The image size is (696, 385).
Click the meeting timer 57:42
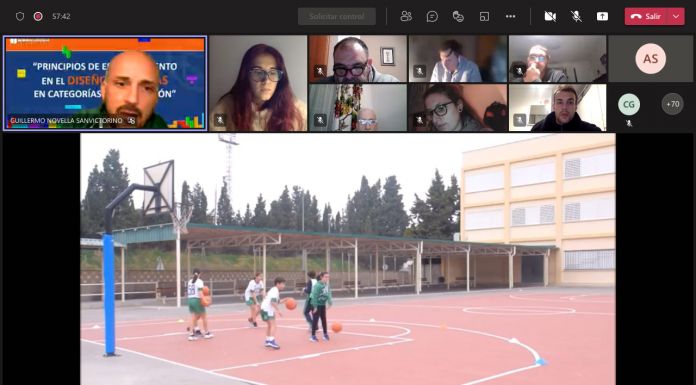(61, 16)
